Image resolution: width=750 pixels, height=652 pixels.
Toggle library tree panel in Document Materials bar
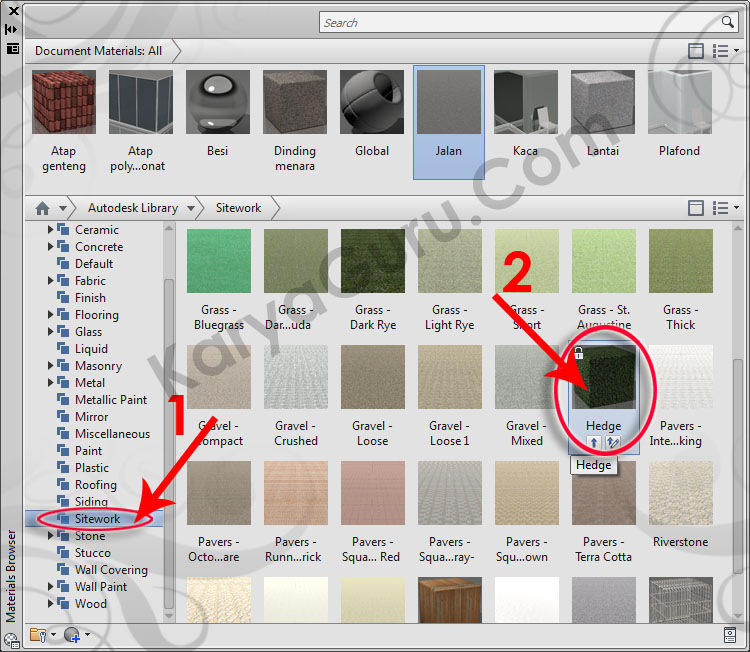[696, 51]
